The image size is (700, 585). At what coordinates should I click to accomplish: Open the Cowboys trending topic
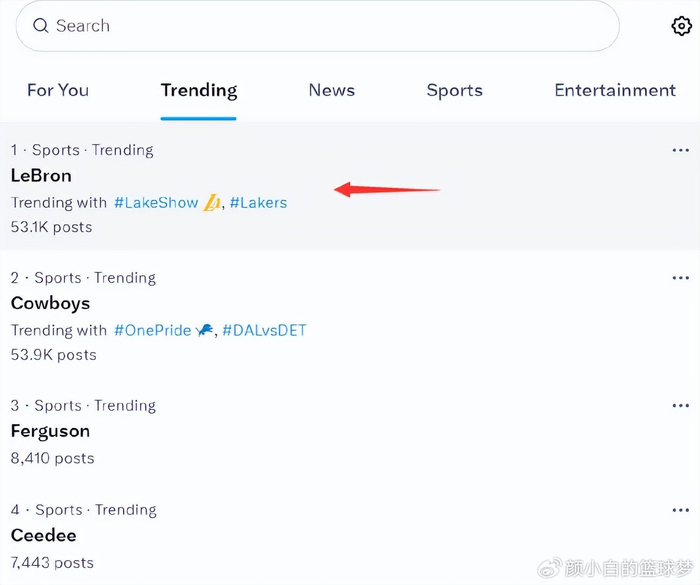(x=50, y=303)
